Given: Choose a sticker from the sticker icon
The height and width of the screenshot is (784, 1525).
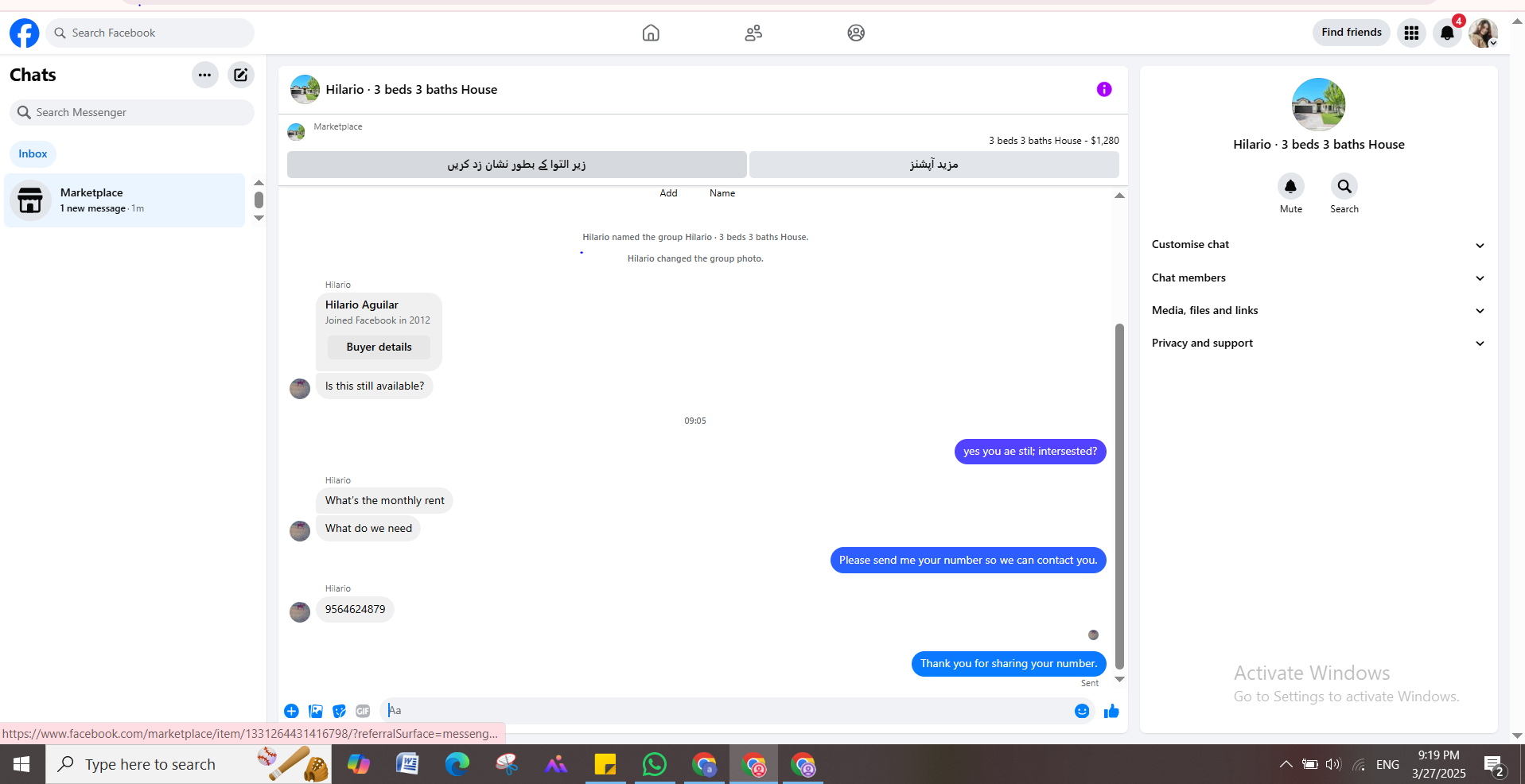Looking at the screenshot, I should [339, 711].
